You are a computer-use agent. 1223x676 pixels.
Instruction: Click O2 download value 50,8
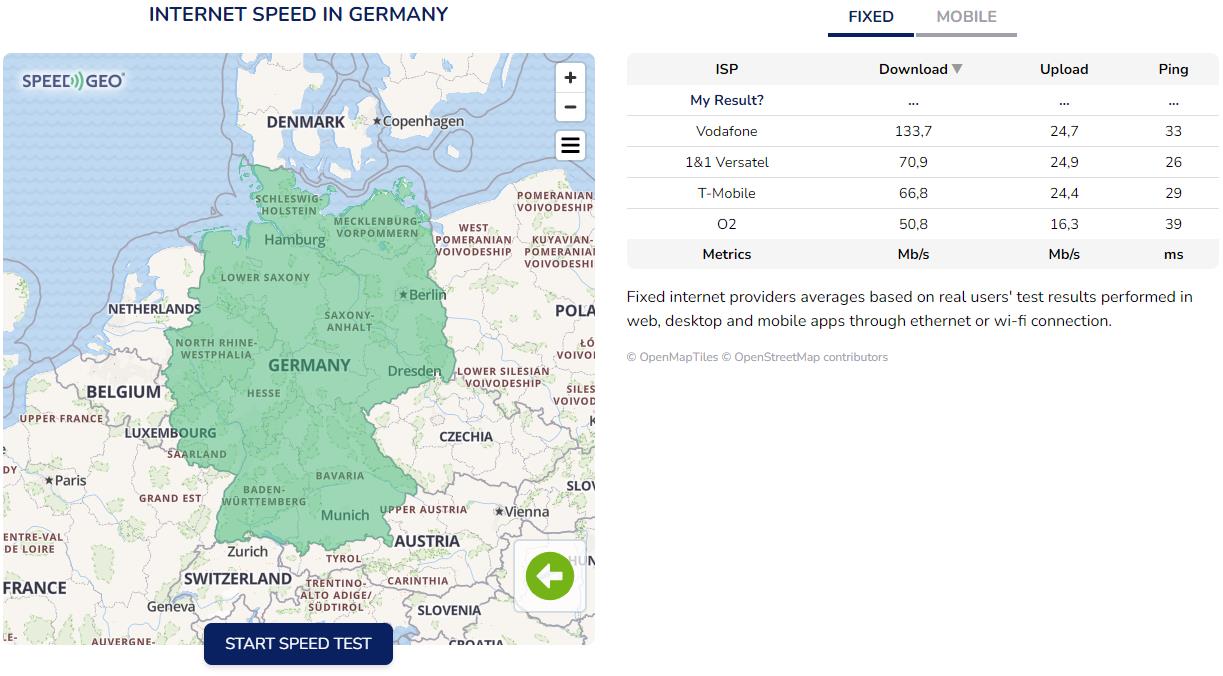(913, 224)
